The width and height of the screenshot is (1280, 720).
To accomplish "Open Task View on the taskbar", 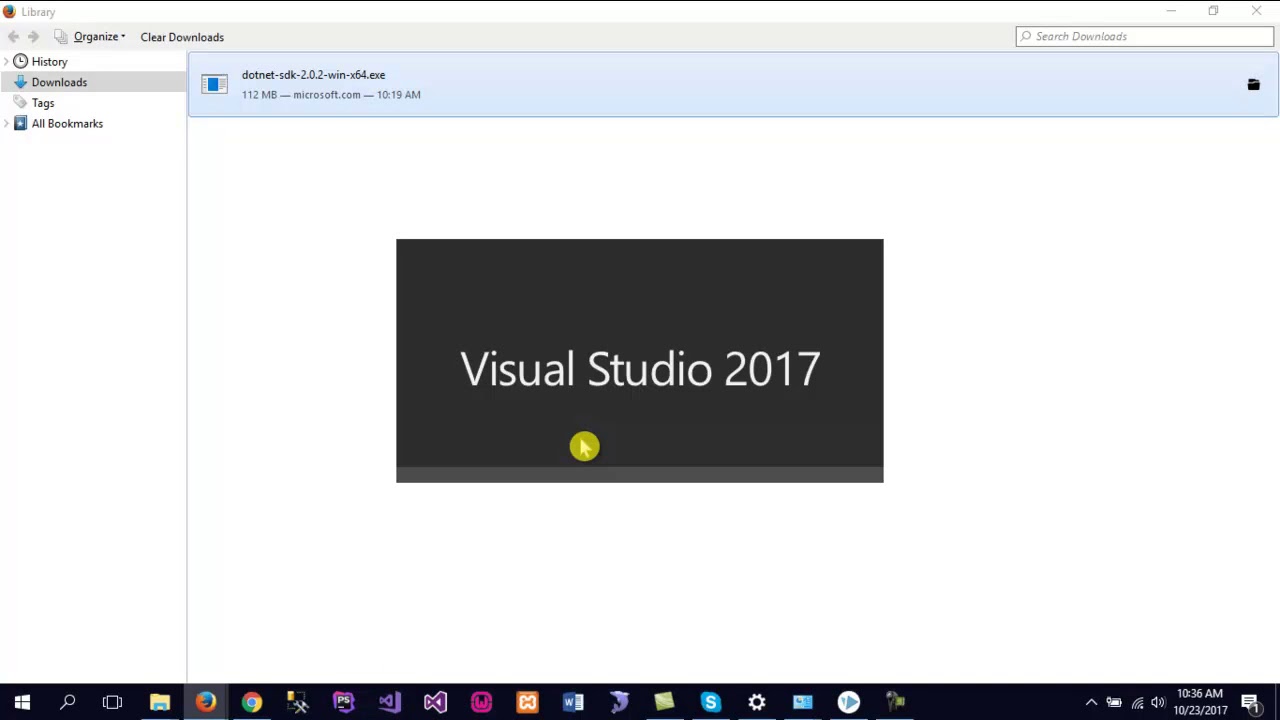I will [x=112, y=702].
